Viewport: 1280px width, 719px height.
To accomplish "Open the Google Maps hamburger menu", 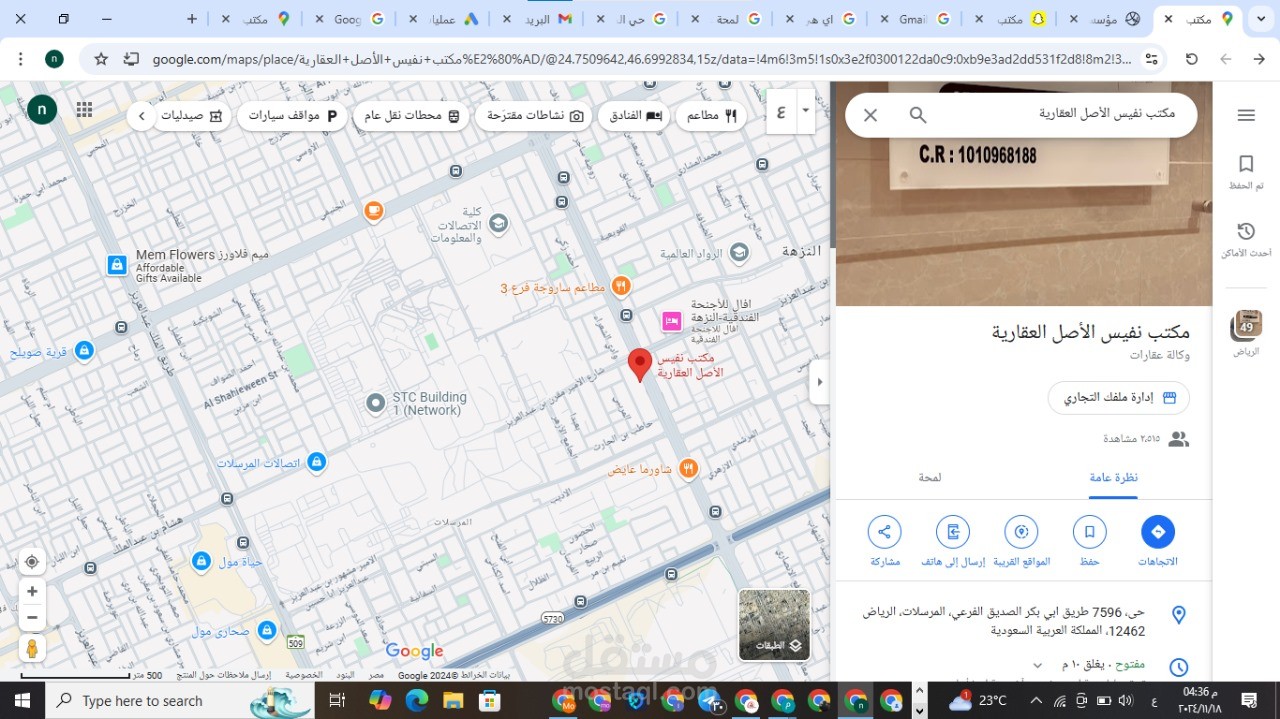I will point(1246,115).
